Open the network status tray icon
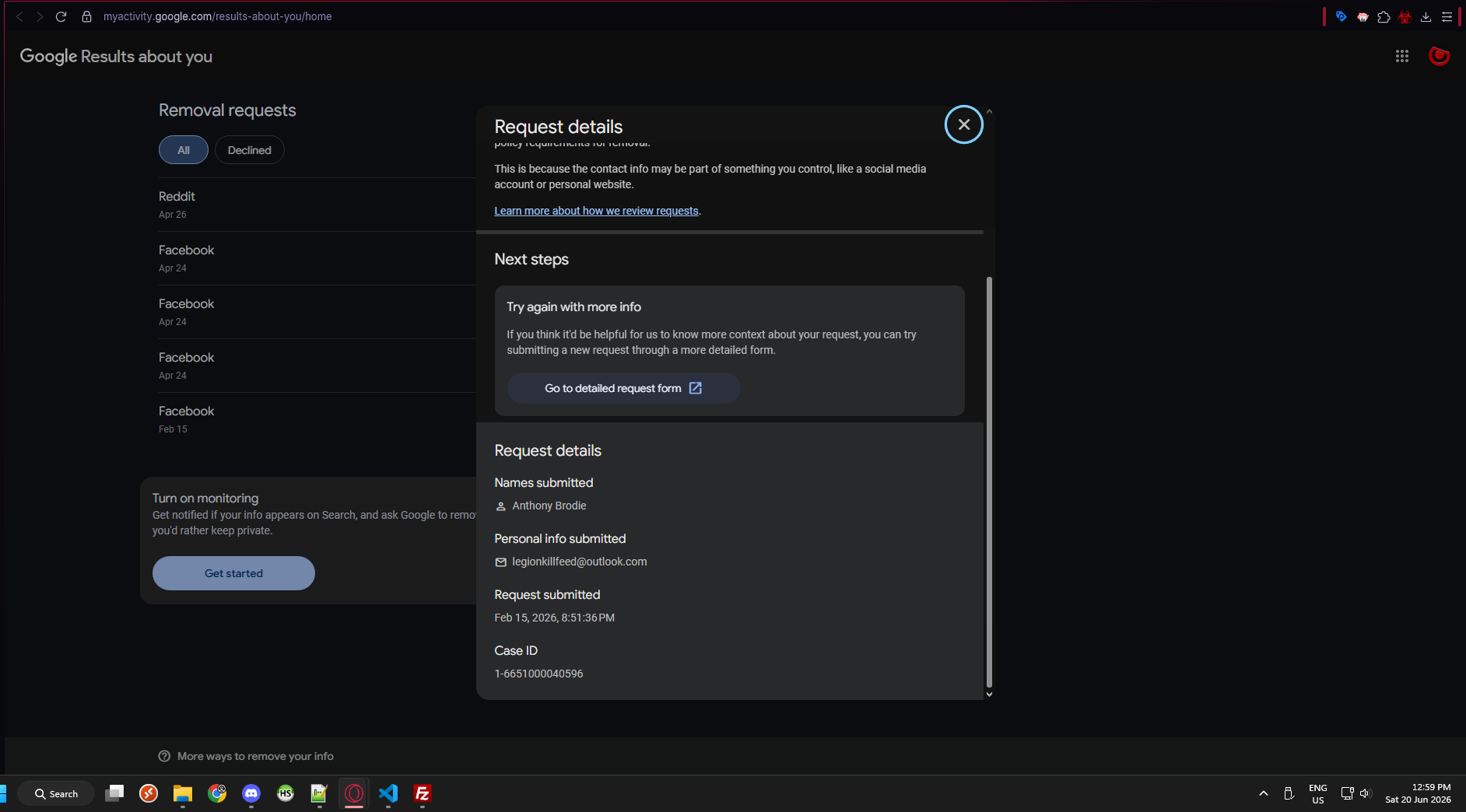Viewport: 1466px width, 812px height. click(1347, 793)
